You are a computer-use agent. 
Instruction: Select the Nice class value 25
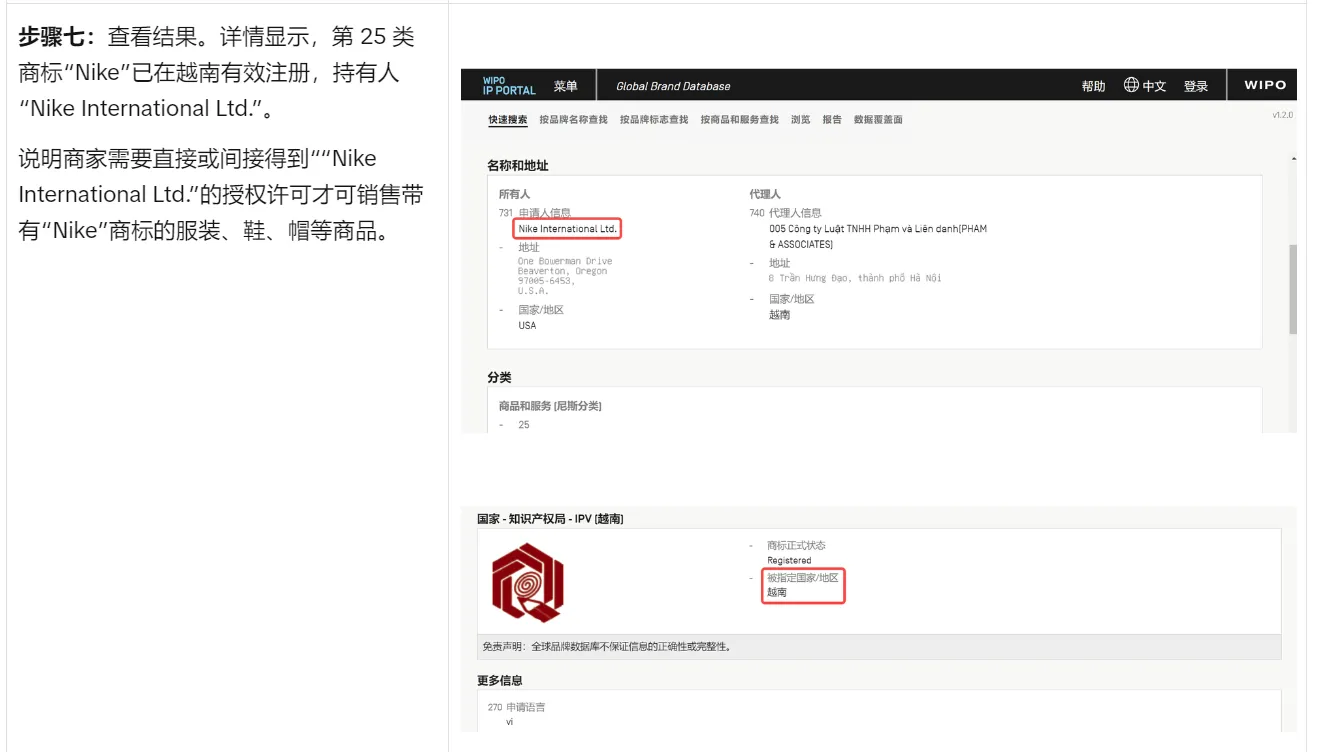(x=524, y=425)
